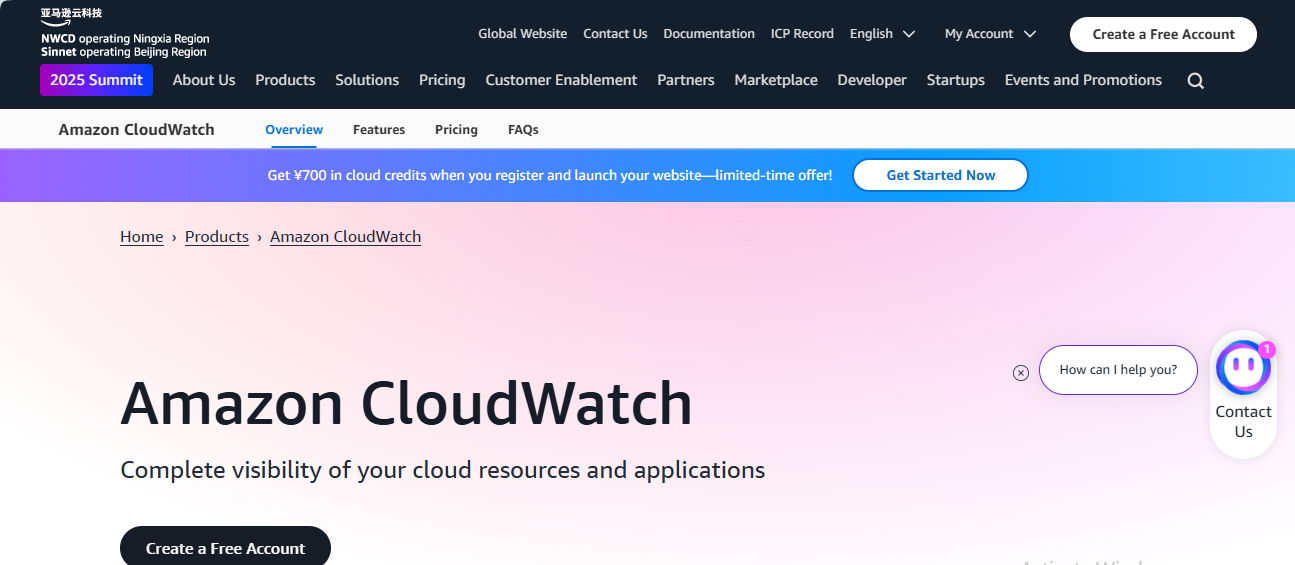Open the ICP Record link

(x=802, y=34)
